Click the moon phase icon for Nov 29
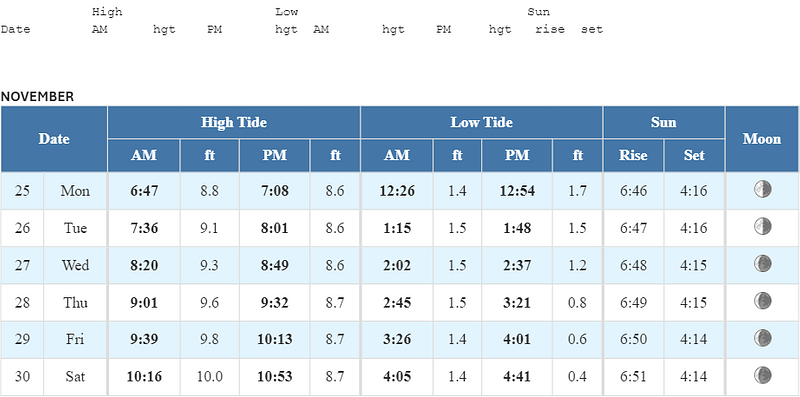This screenshot has height=397, width=800. pyautogui.click(x=762, y=338)
